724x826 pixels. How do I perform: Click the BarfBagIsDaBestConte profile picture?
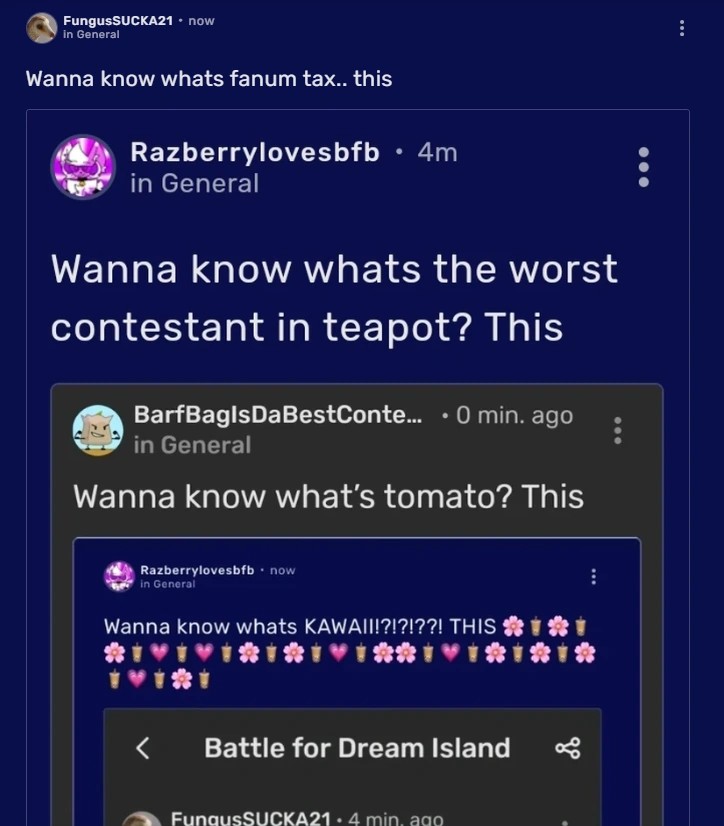pyautogui.click(x=98, y=430)
